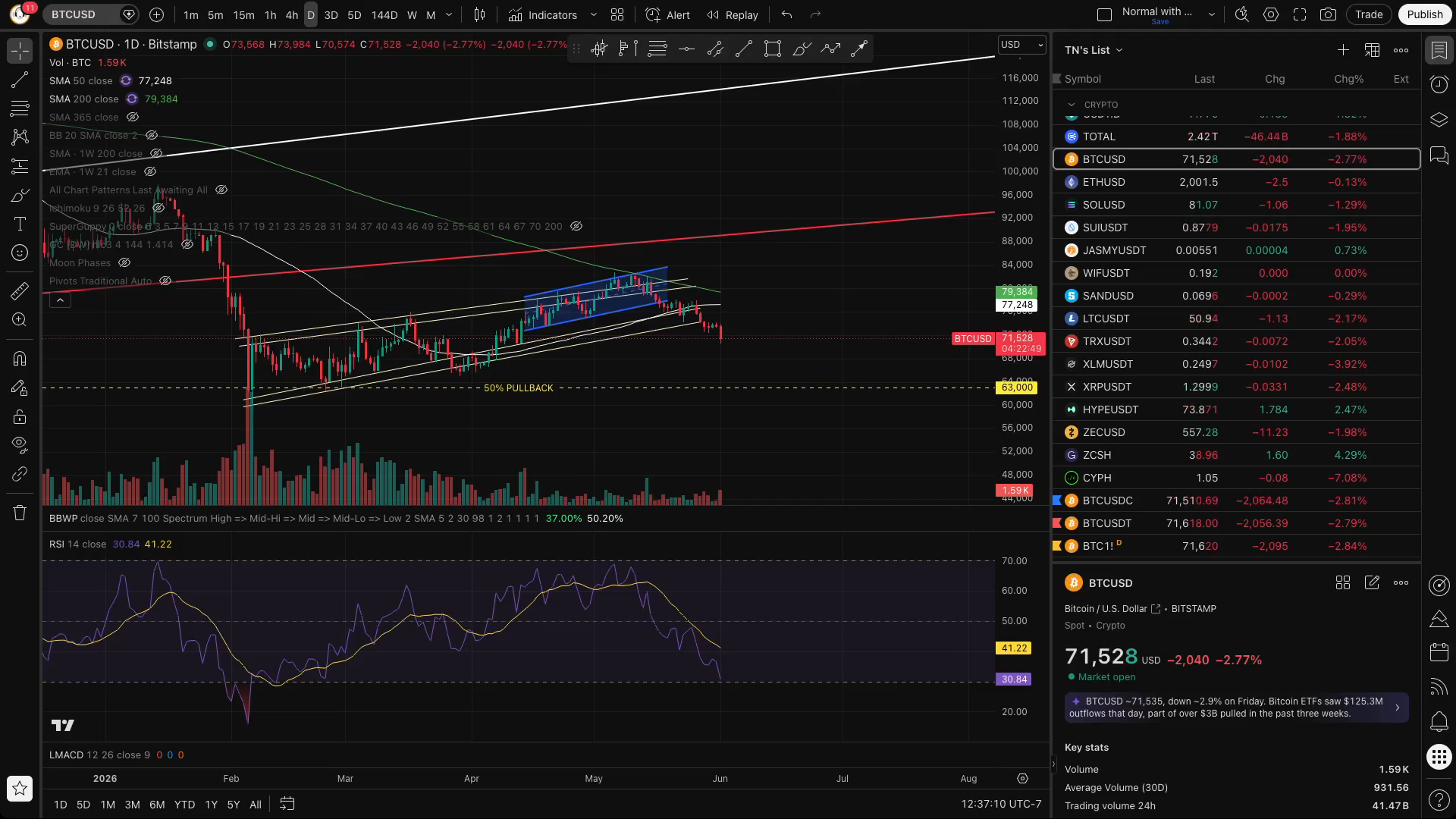
Task: Set date range to 6M
Action: point(157,805)
